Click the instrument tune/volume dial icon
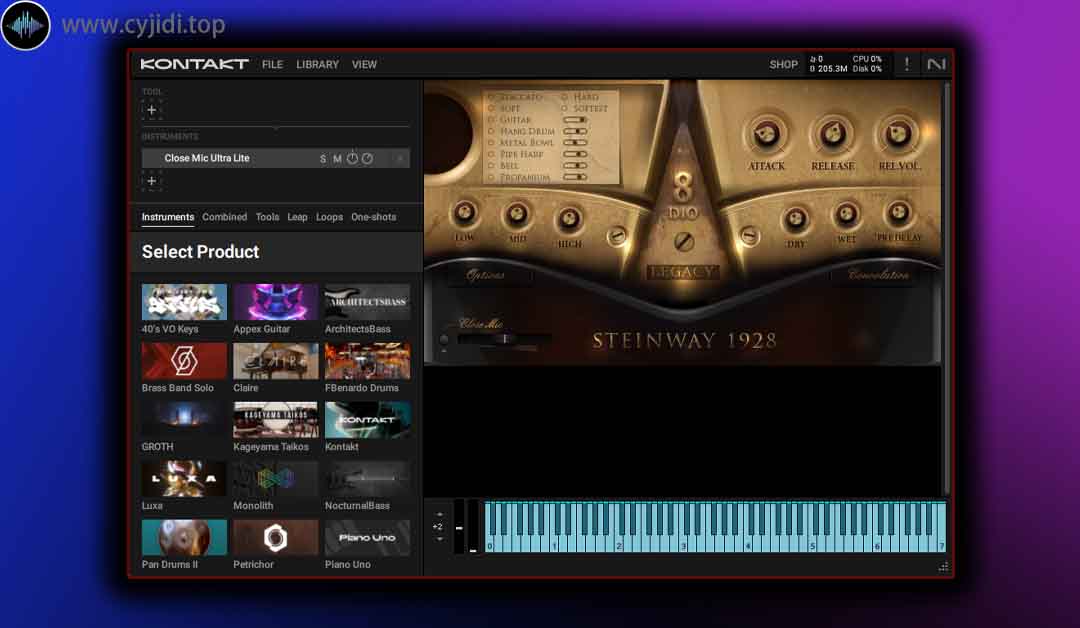The width and height of the screenshot is (1080, 628). pos(367,158)
